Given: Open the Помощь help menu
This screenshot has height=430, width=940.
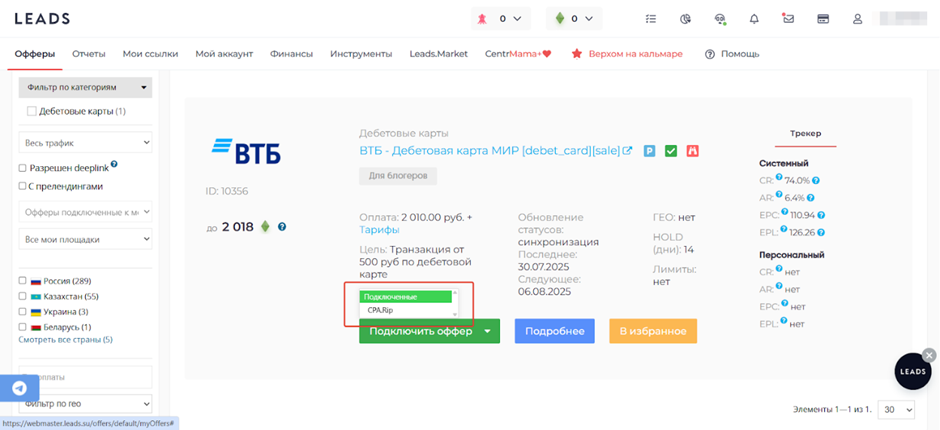Looking at the screenshot, I should click(732, 54).
